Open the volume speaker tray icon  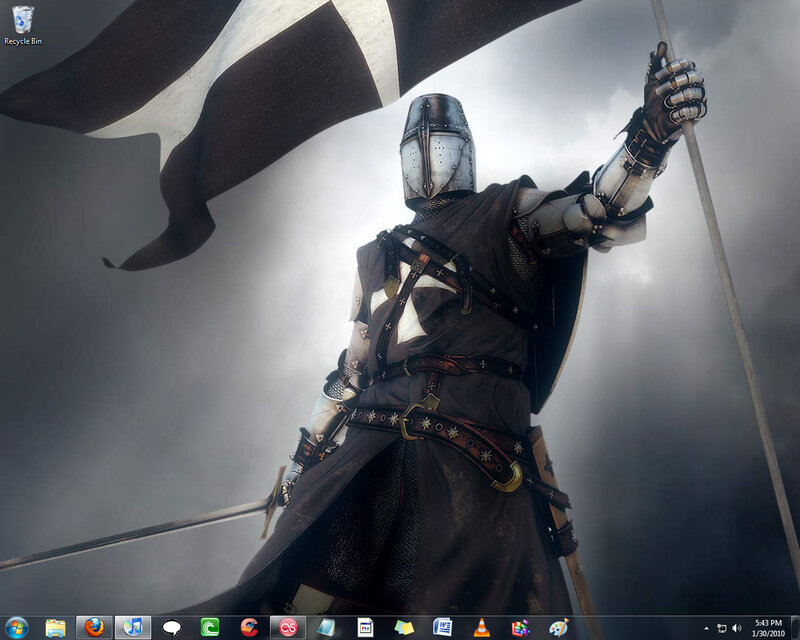tap(737, 628)
